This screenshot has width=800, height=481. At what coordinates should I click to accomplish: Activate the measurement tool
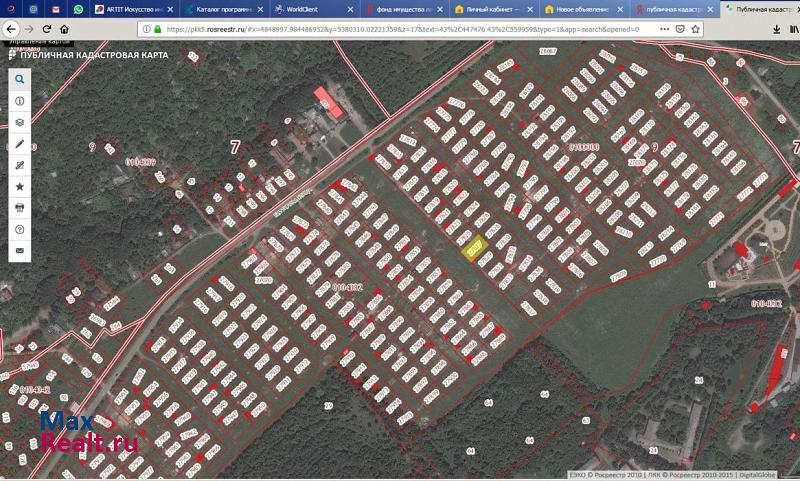pyautogui.click(x=19, y=165)
